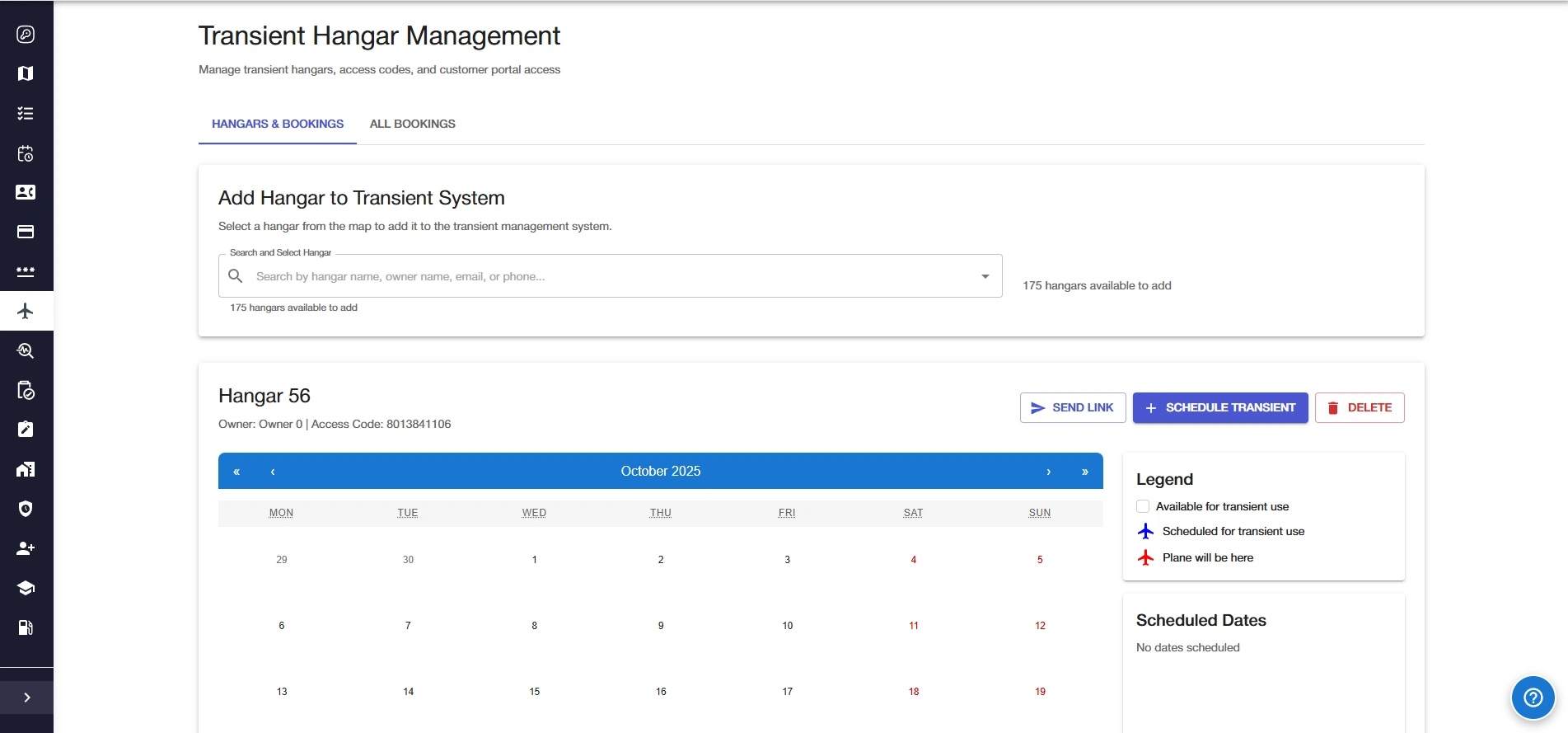This screenshot has height=733, width=1568.
Task: Click the credit card sidebar icon
Action: click(x=26, y=232)
